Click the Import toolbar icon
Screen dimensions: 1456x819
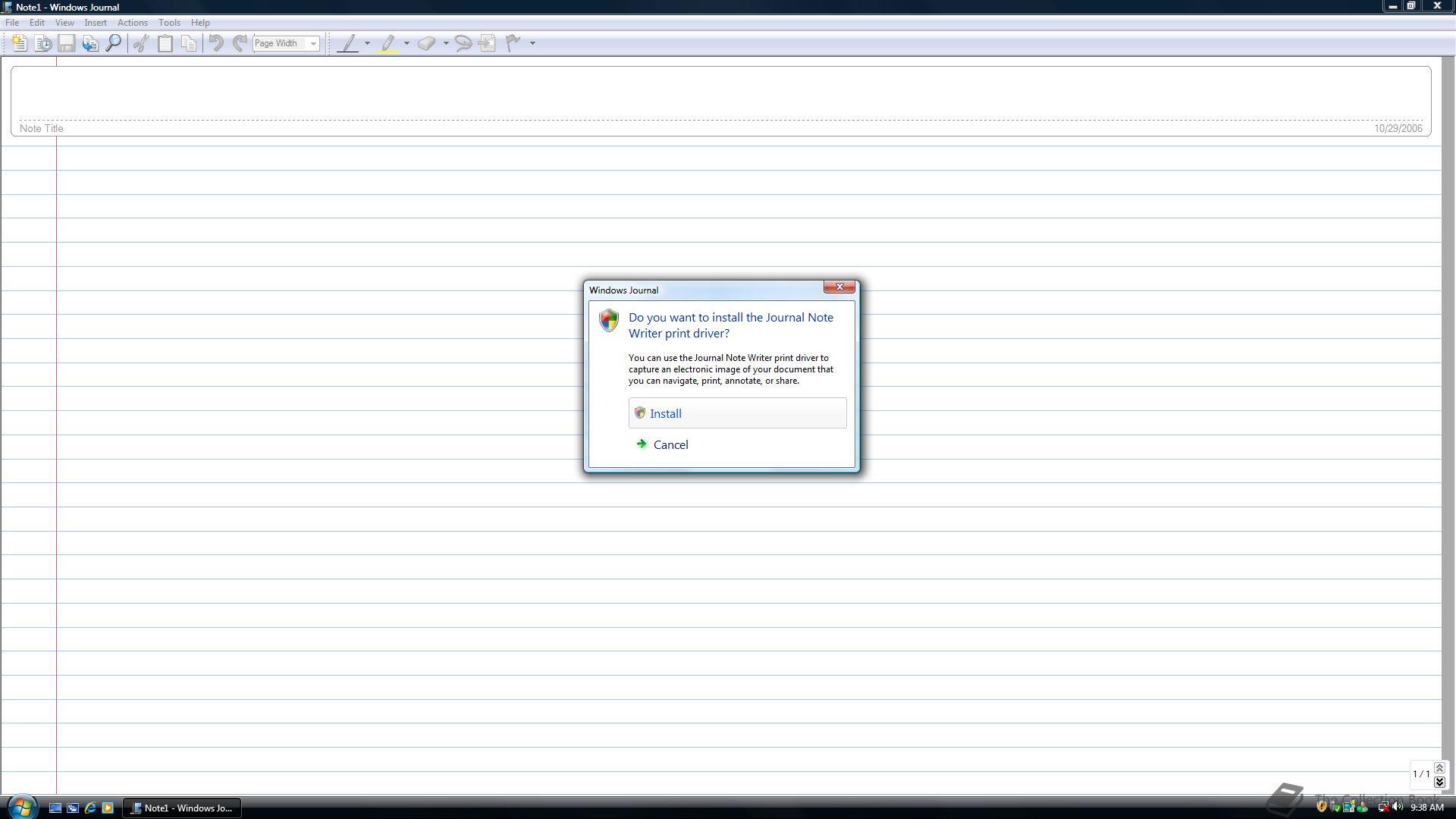[90, 43]
